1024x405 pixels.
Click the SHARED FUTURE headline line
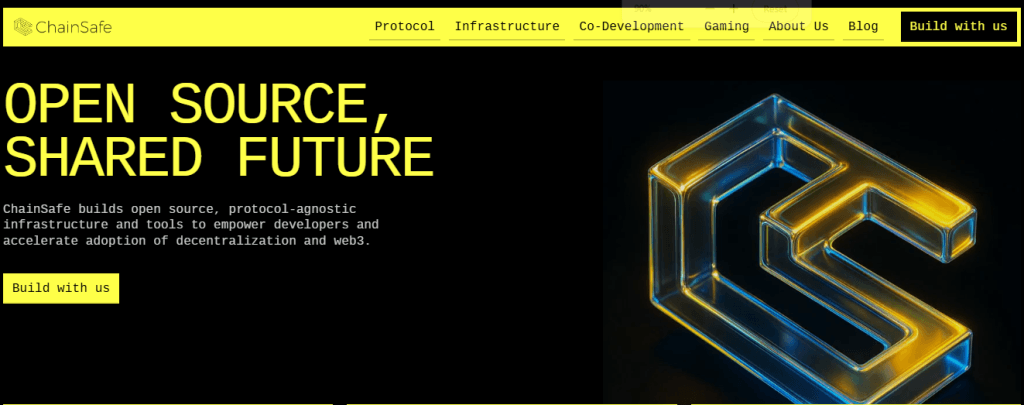(x=218, y=155)
